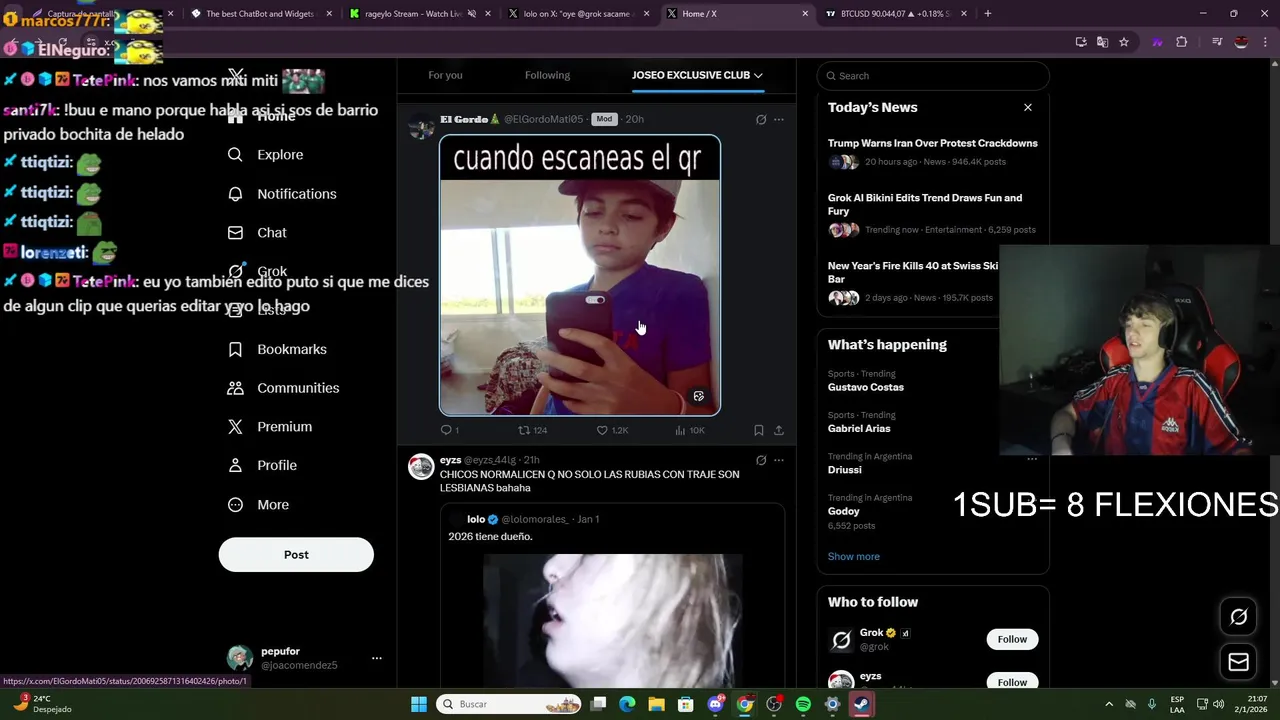Viewport: 1280px width, 720px height.
Task: Dismiss Today's News with X
Action: point(1027,107)
